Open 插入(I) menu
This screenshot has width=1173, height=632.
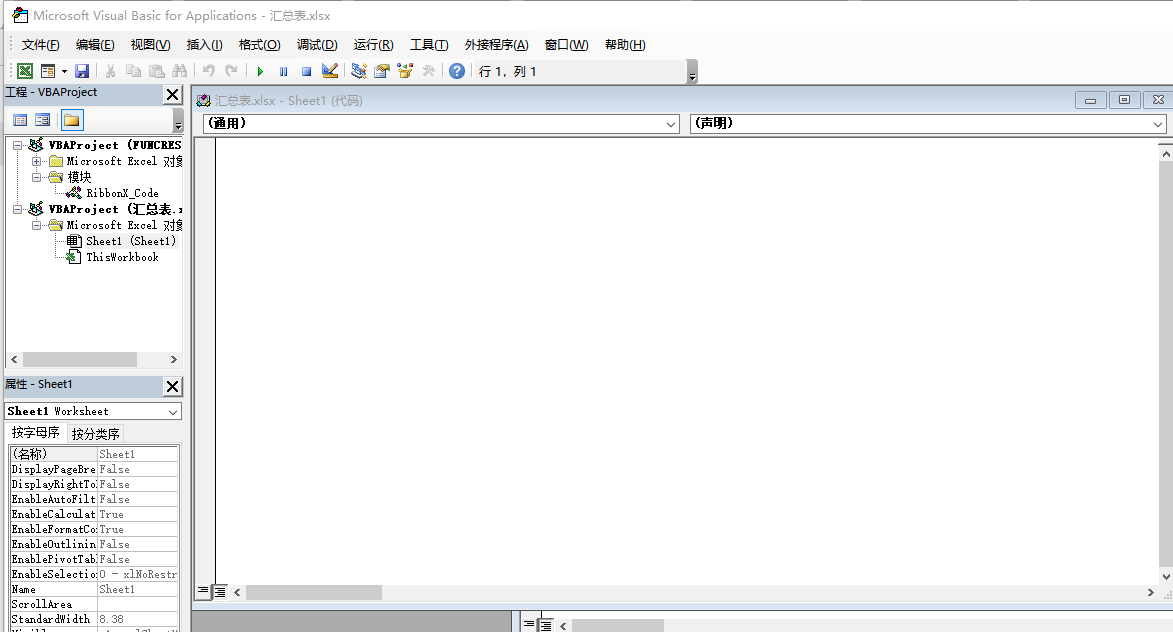tap(204, 45)
